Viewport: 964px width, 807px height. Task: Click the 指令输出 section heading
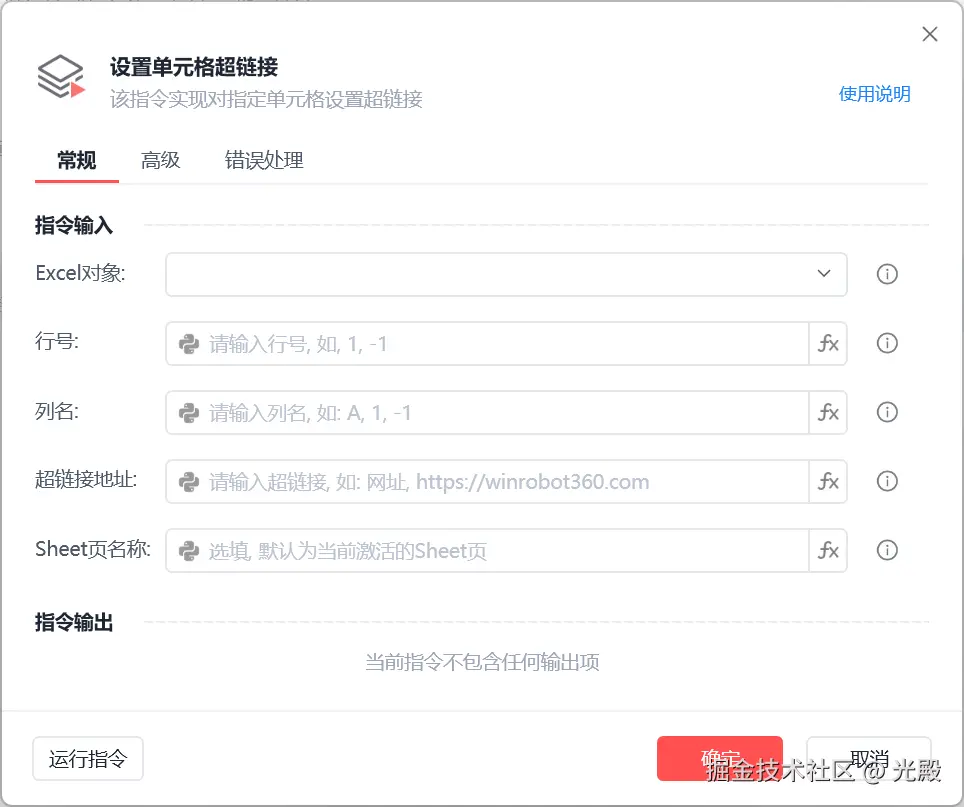tap(74, 622)
